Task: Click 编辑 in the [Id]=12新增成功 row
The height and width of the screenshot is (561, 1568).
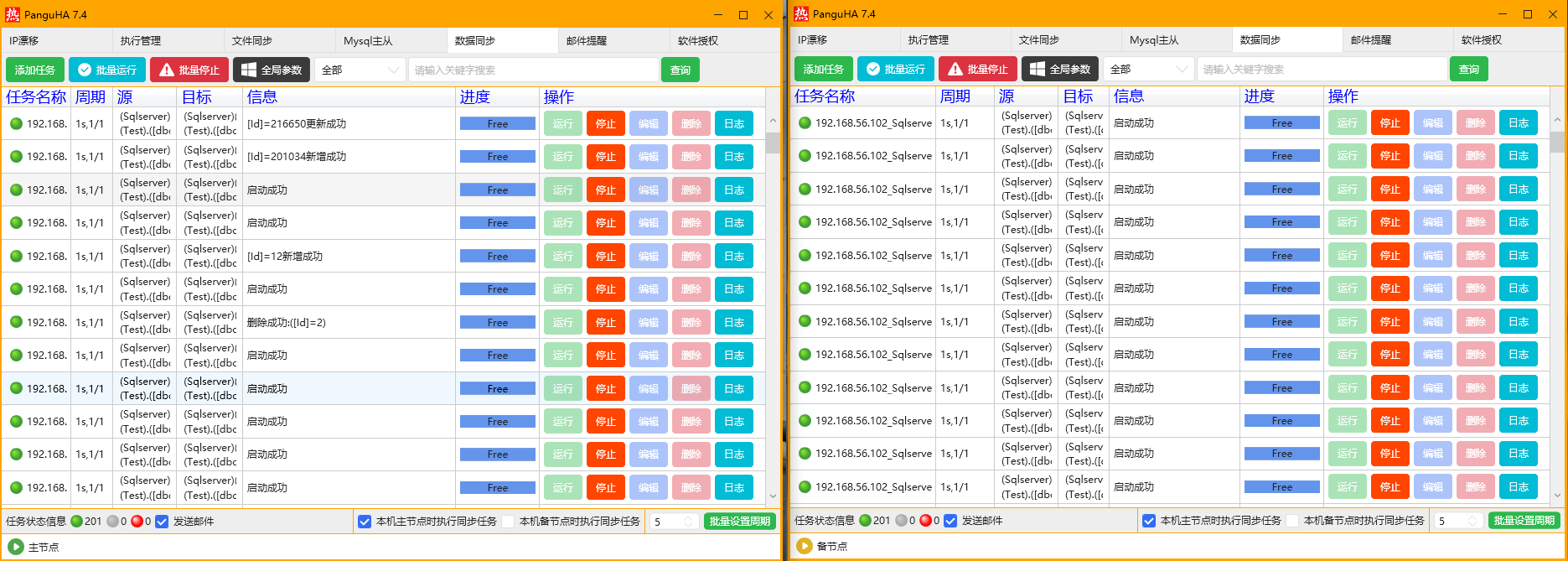Action: coord(649,256)
